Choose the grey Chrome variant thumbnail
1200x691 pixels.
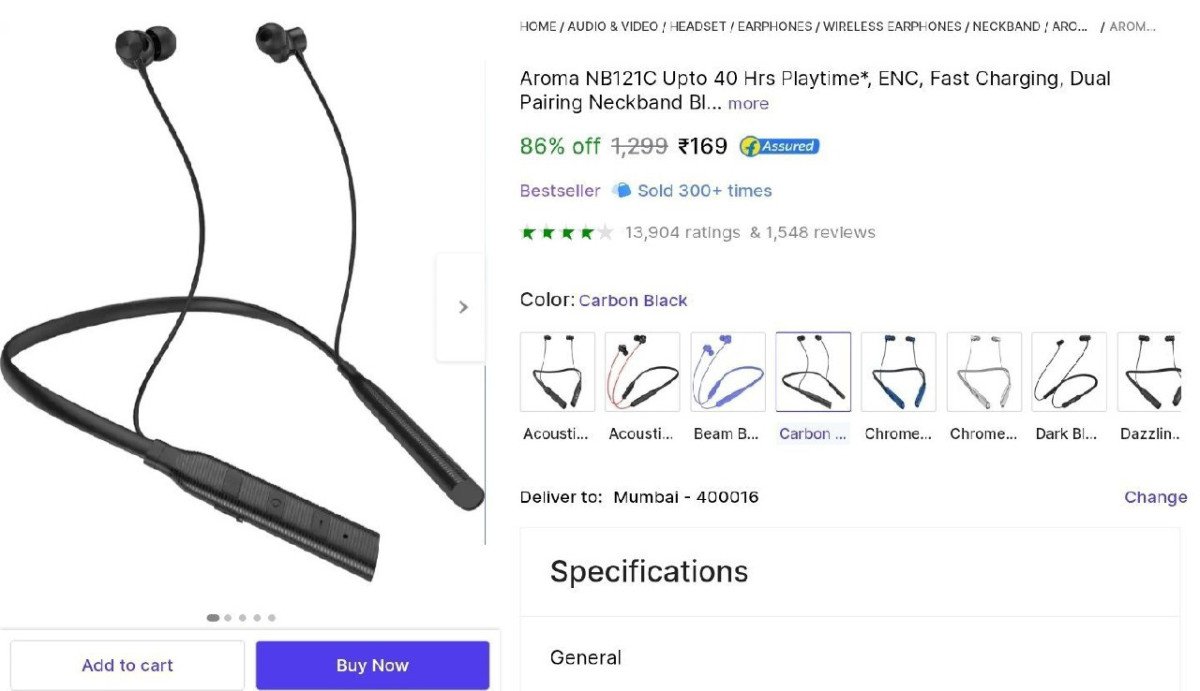click(984, 372)
